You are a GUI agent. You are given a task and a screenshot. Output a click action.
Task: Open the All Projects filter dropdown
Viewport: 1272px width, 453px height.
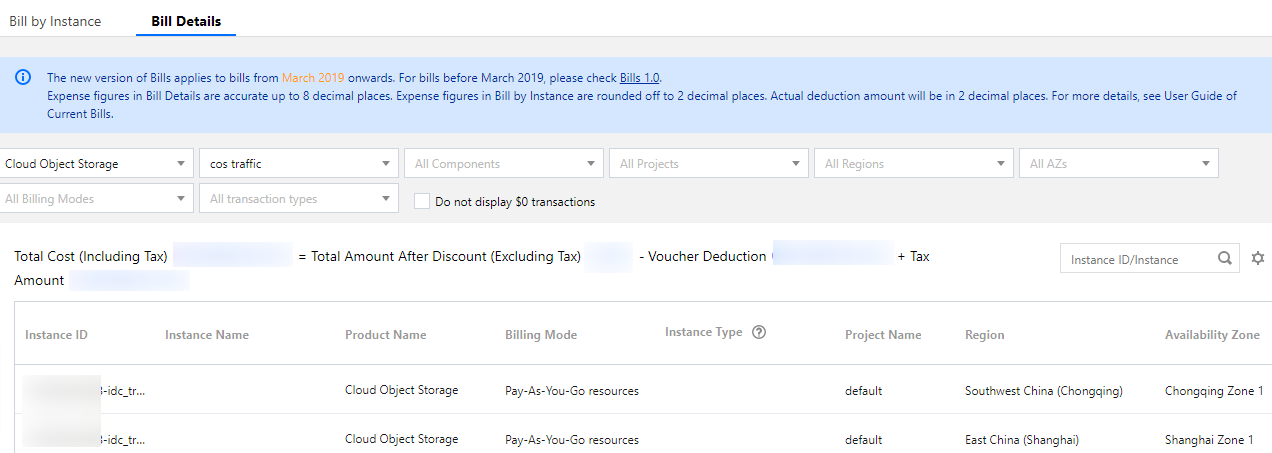709,164
